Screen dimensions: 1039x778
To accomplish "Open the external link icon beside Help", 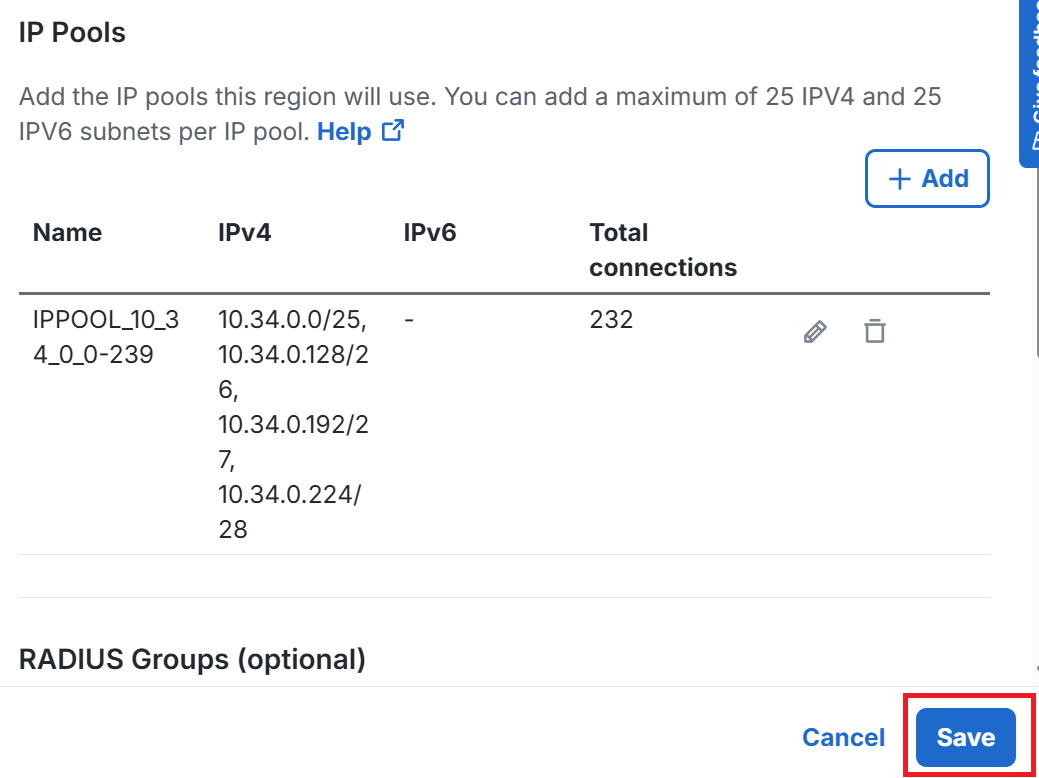I will [x=393, y=131].
